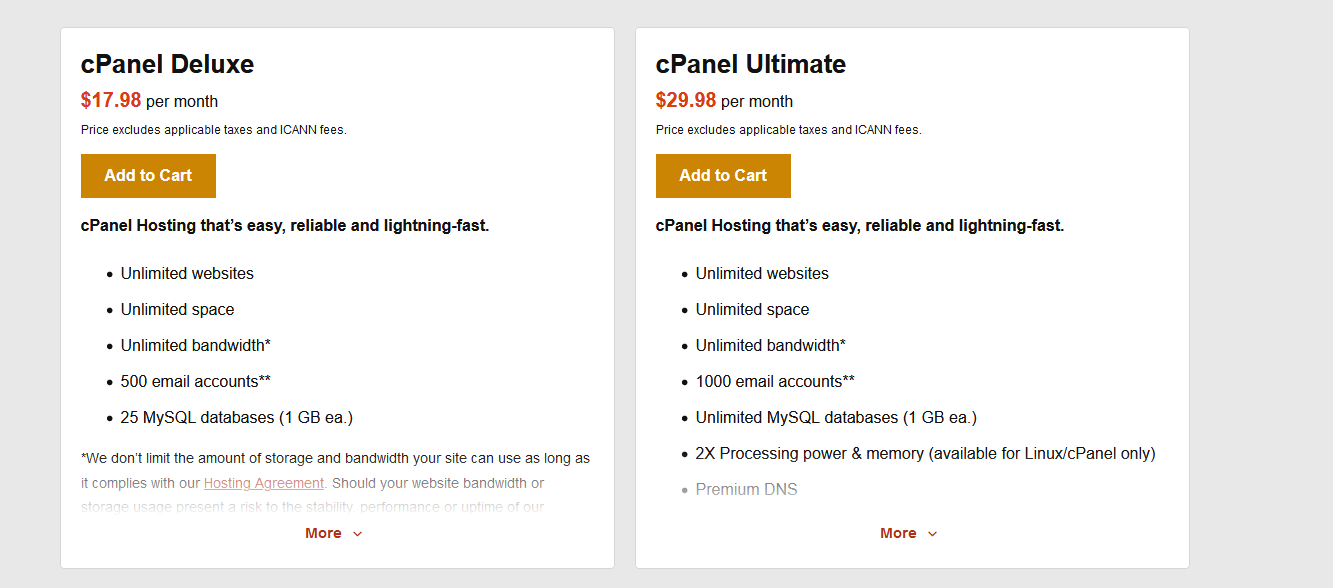
Task: Expand More details under cPanel Ultimate
Action: coord(909,533)
